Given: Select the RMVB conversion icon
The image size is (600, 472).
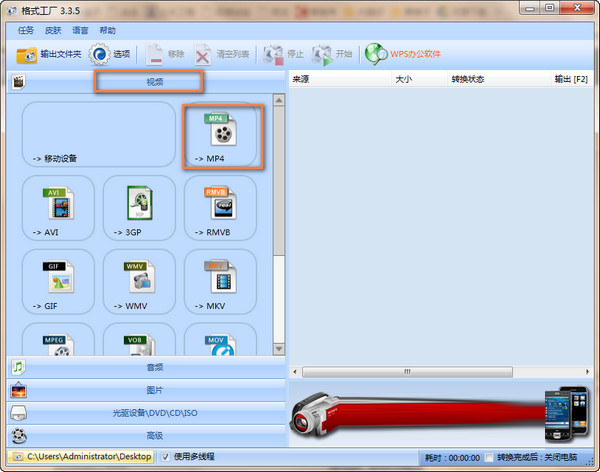Looking at the screenshot, I should [221, 209].
